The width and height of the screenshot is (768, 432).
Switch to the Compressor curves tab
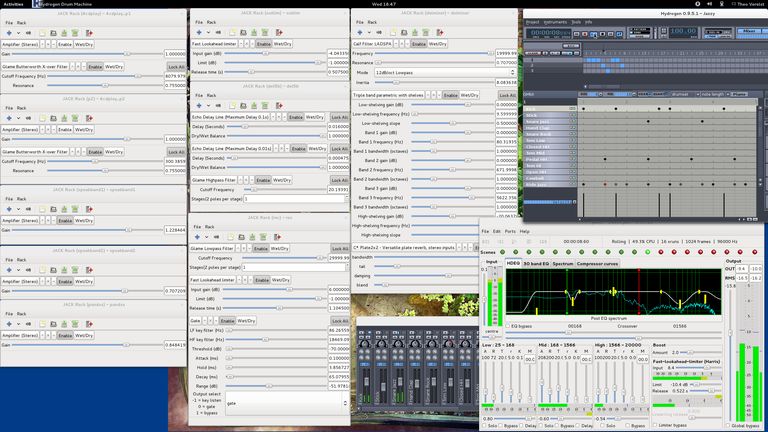click(x=599, y=263)
